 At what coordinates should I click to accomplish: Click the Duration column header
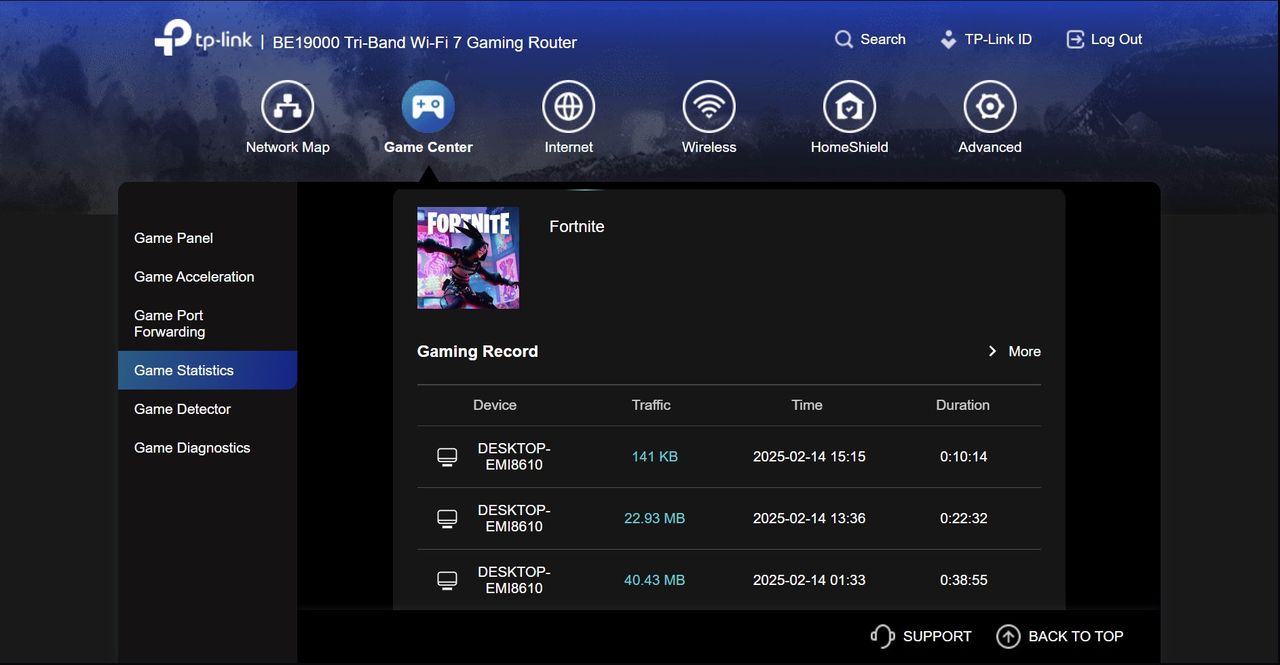click(963, 405)
